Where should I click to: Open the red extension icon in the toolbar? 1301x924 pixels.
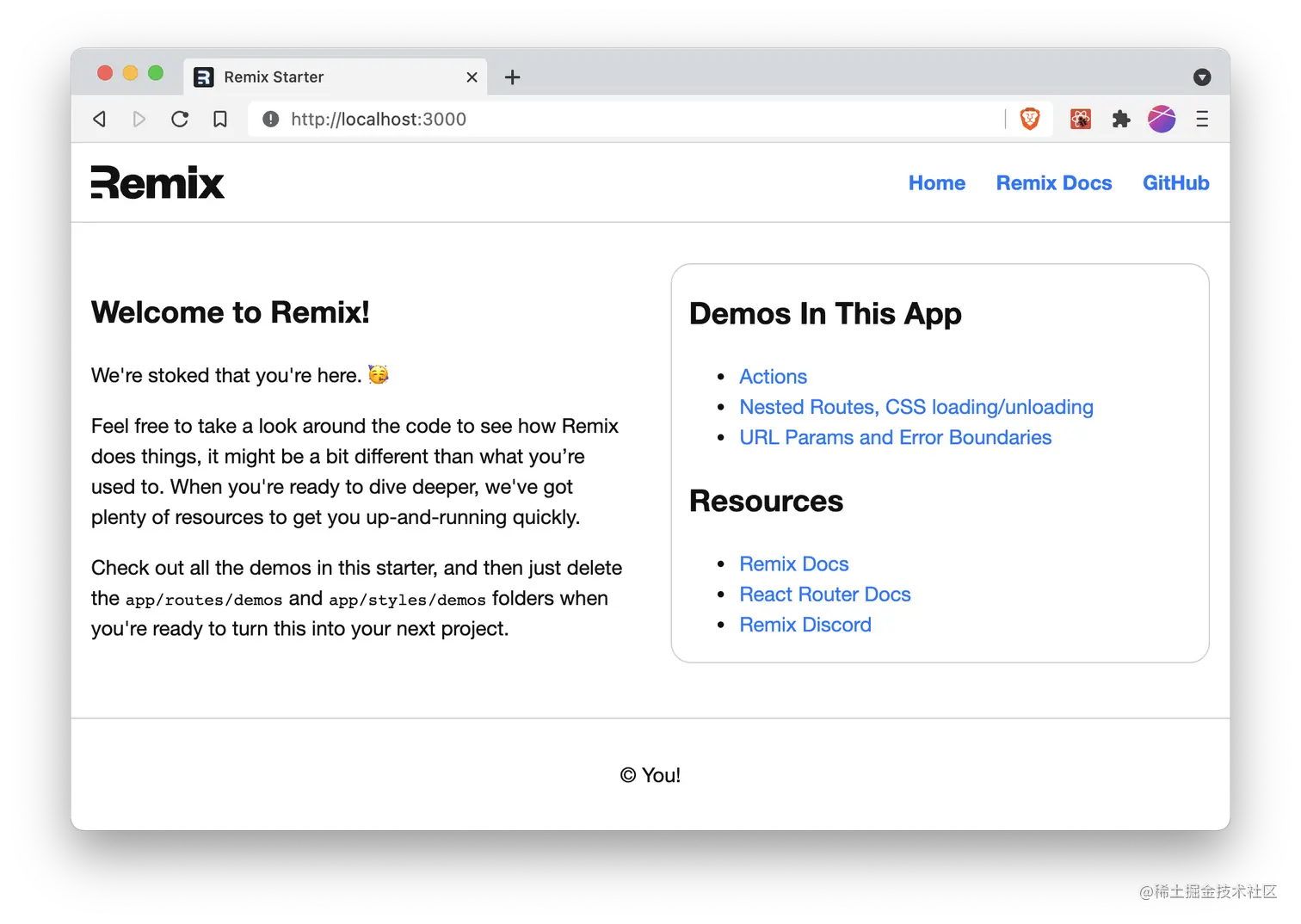tap(1081, 119)
